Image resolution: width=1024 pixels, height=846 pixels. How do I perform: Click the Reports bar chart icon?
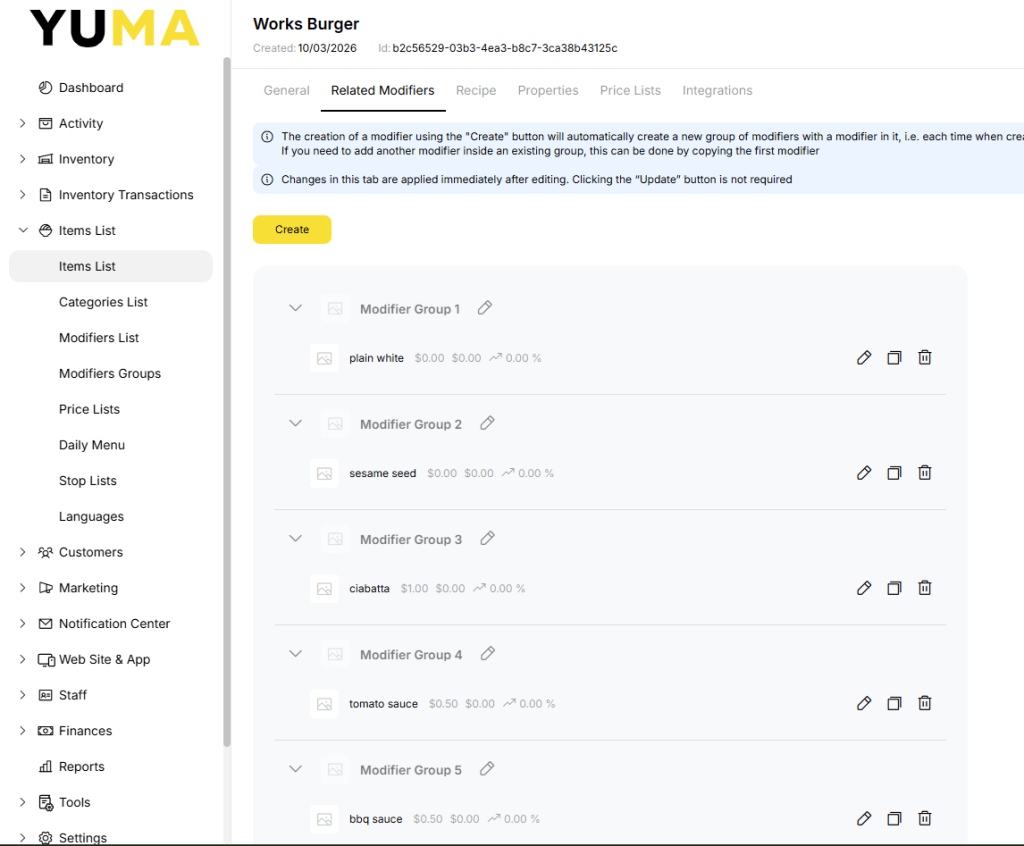coord(45,766)
